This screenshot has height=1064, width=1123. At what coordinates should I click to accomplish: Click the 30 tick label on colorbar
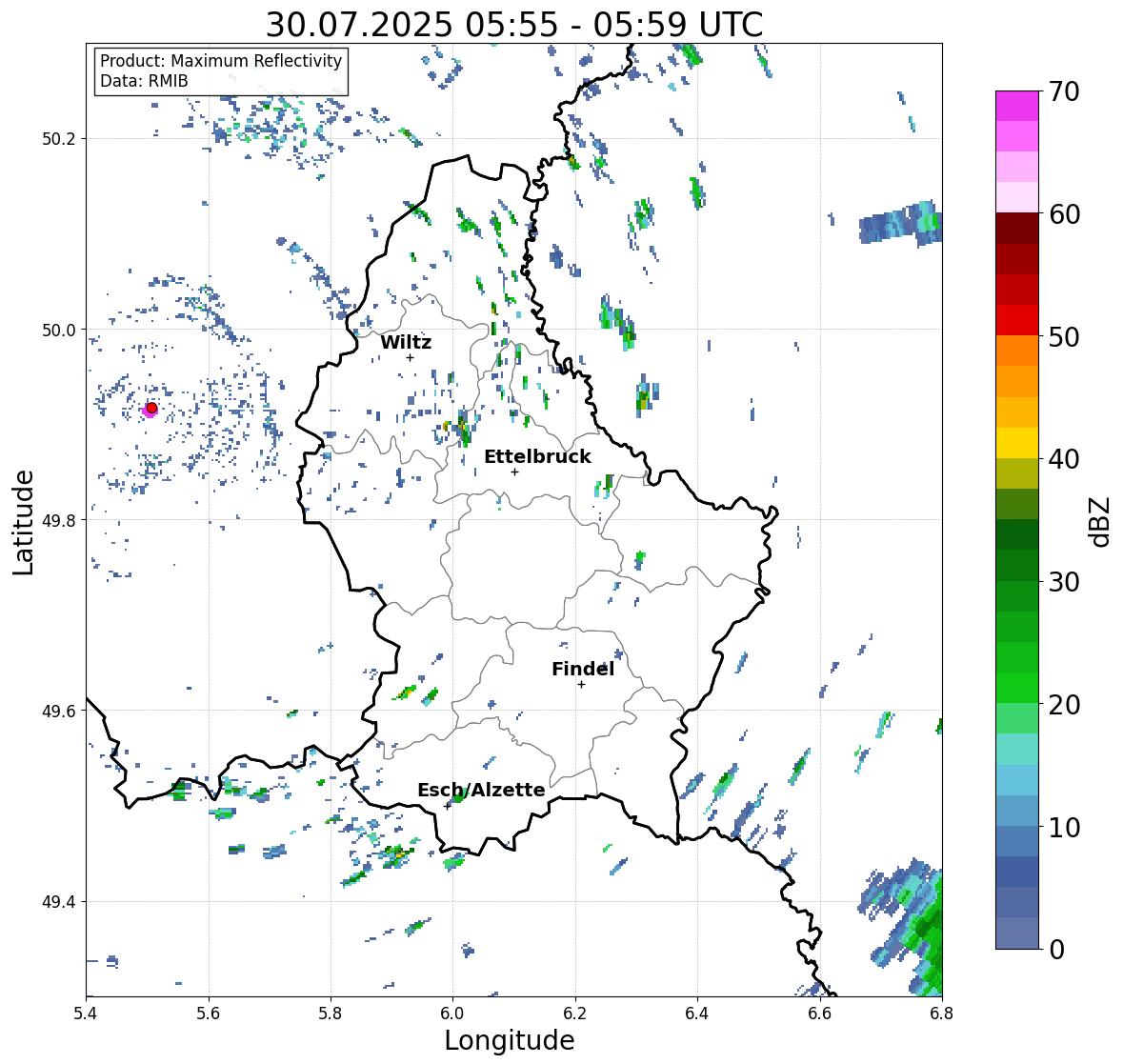(x=1064, y=582)
